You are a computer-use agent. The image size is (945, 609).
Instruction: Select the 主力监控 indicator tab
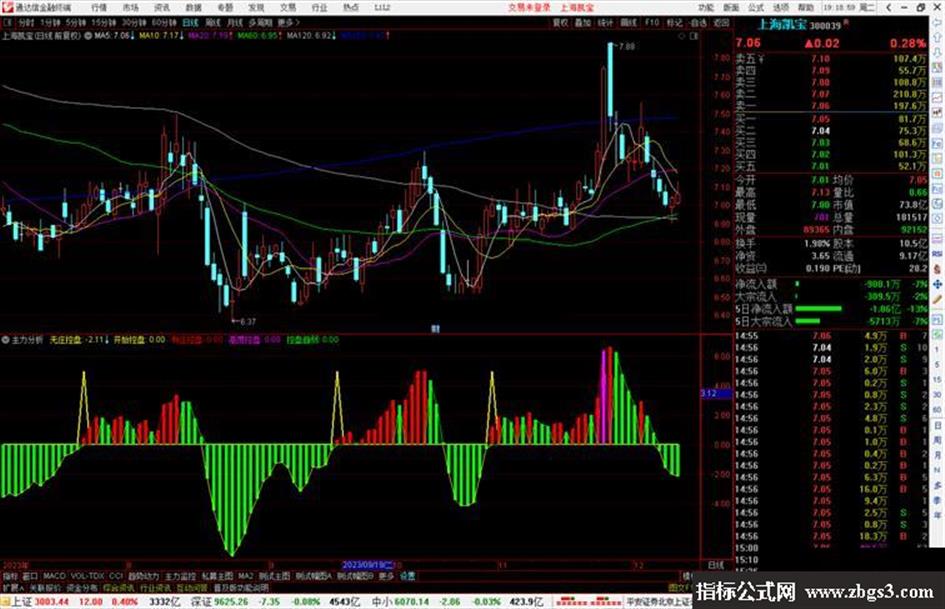pos(180,576)
